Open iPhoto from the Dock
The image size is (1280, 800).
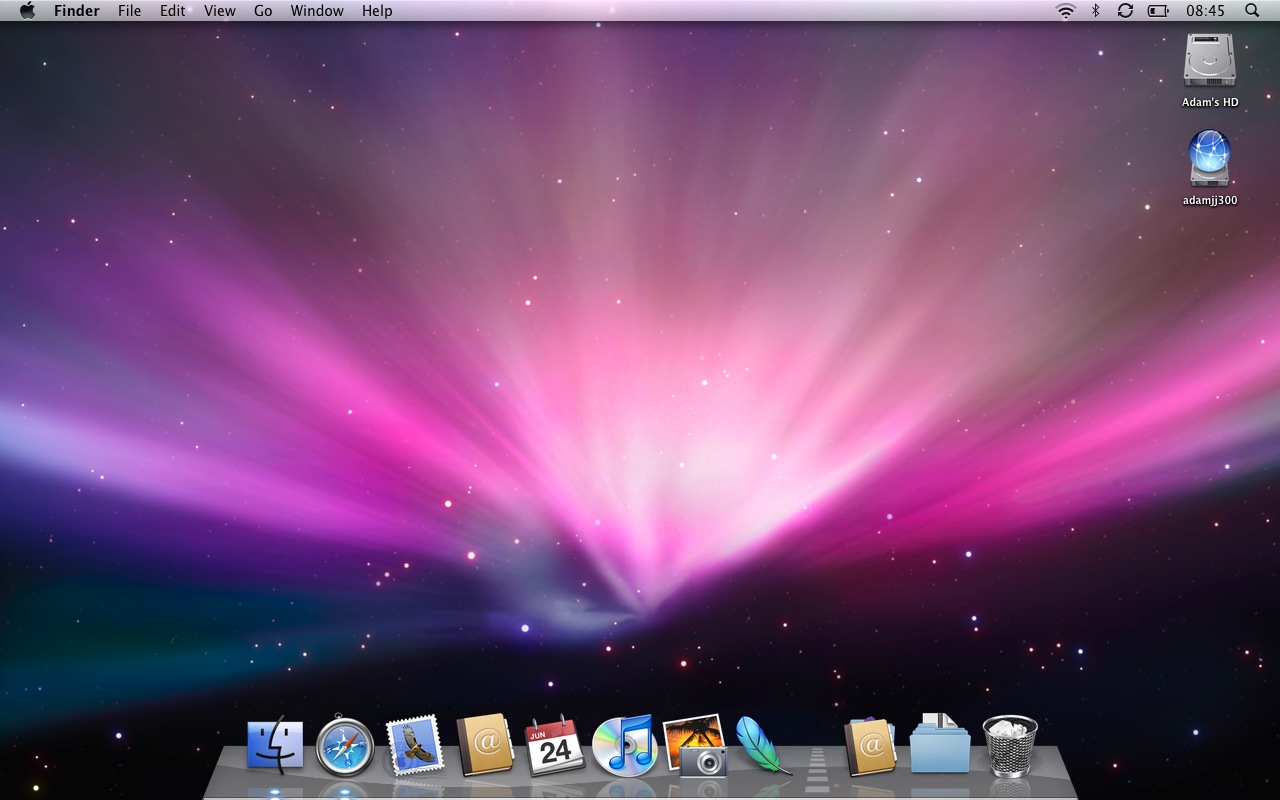coord(695,745)
